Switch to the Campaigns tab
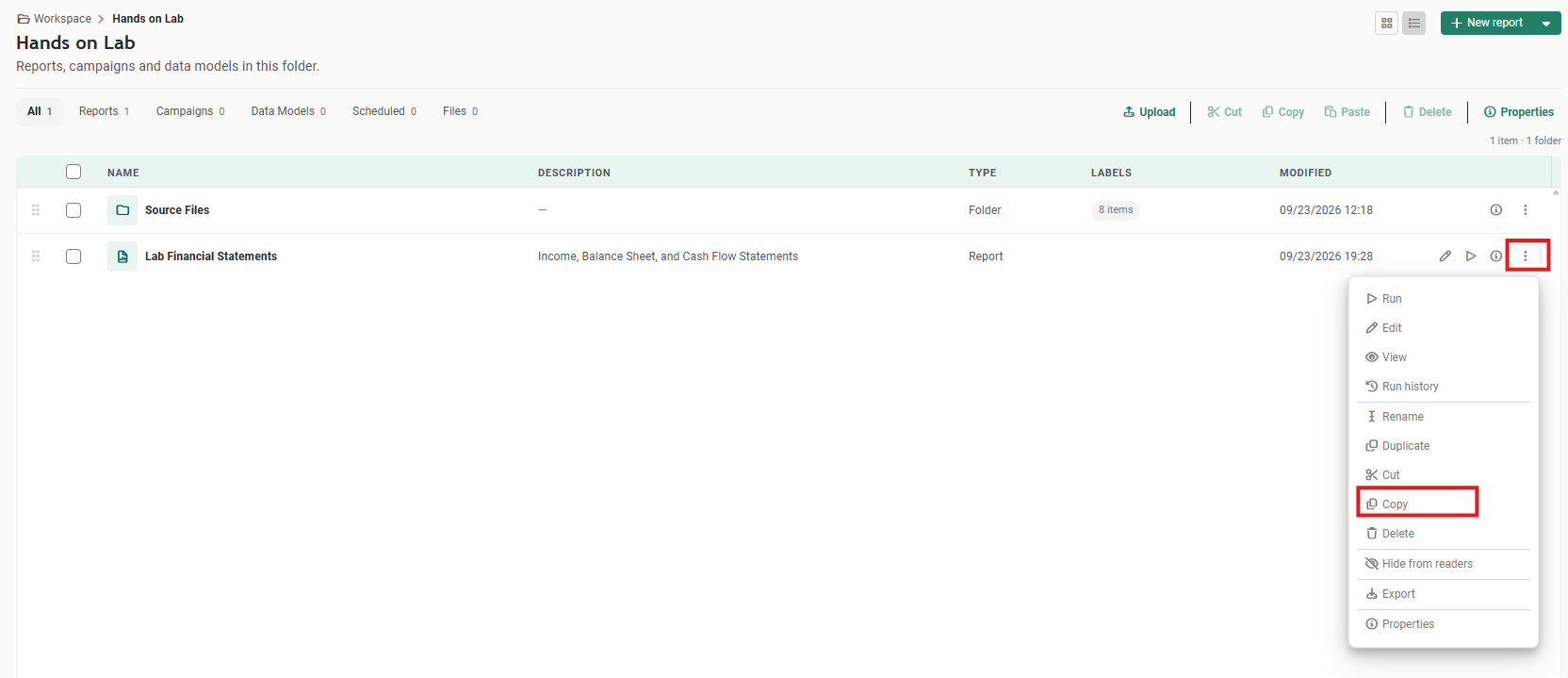1568x678 pixels. click(x=190, y=111)
